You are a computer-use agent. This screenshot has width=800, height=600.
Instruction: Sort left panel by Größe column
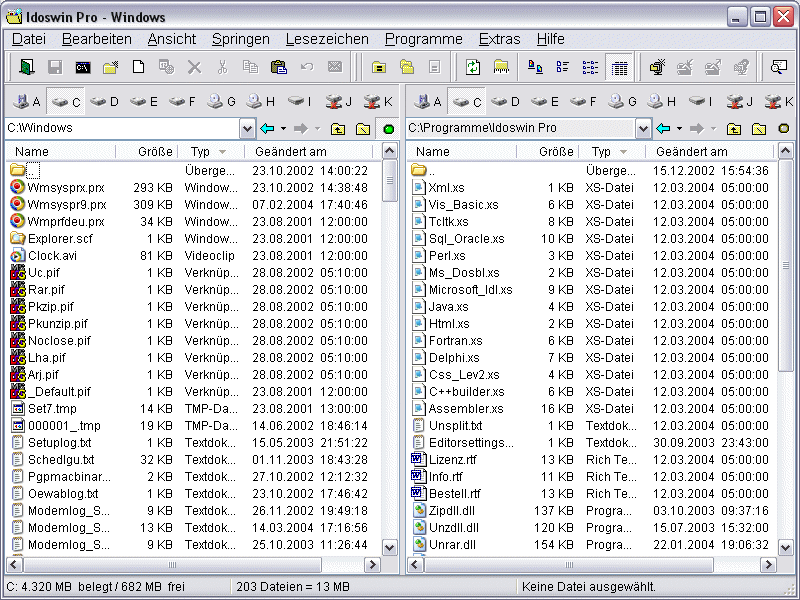147,152
